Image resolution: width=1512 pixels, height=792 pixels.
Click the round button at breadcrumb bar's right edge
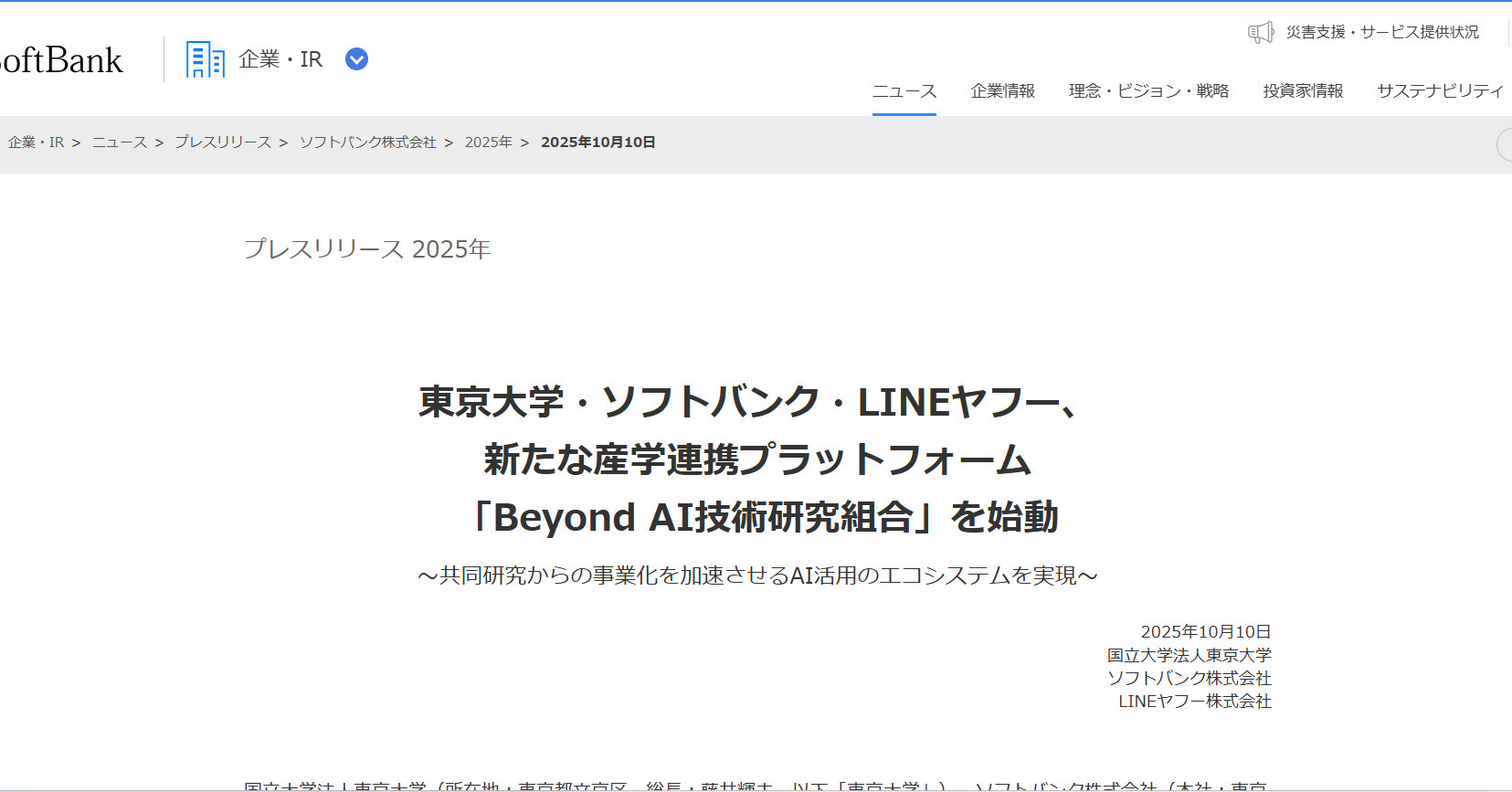point(1506,145)
